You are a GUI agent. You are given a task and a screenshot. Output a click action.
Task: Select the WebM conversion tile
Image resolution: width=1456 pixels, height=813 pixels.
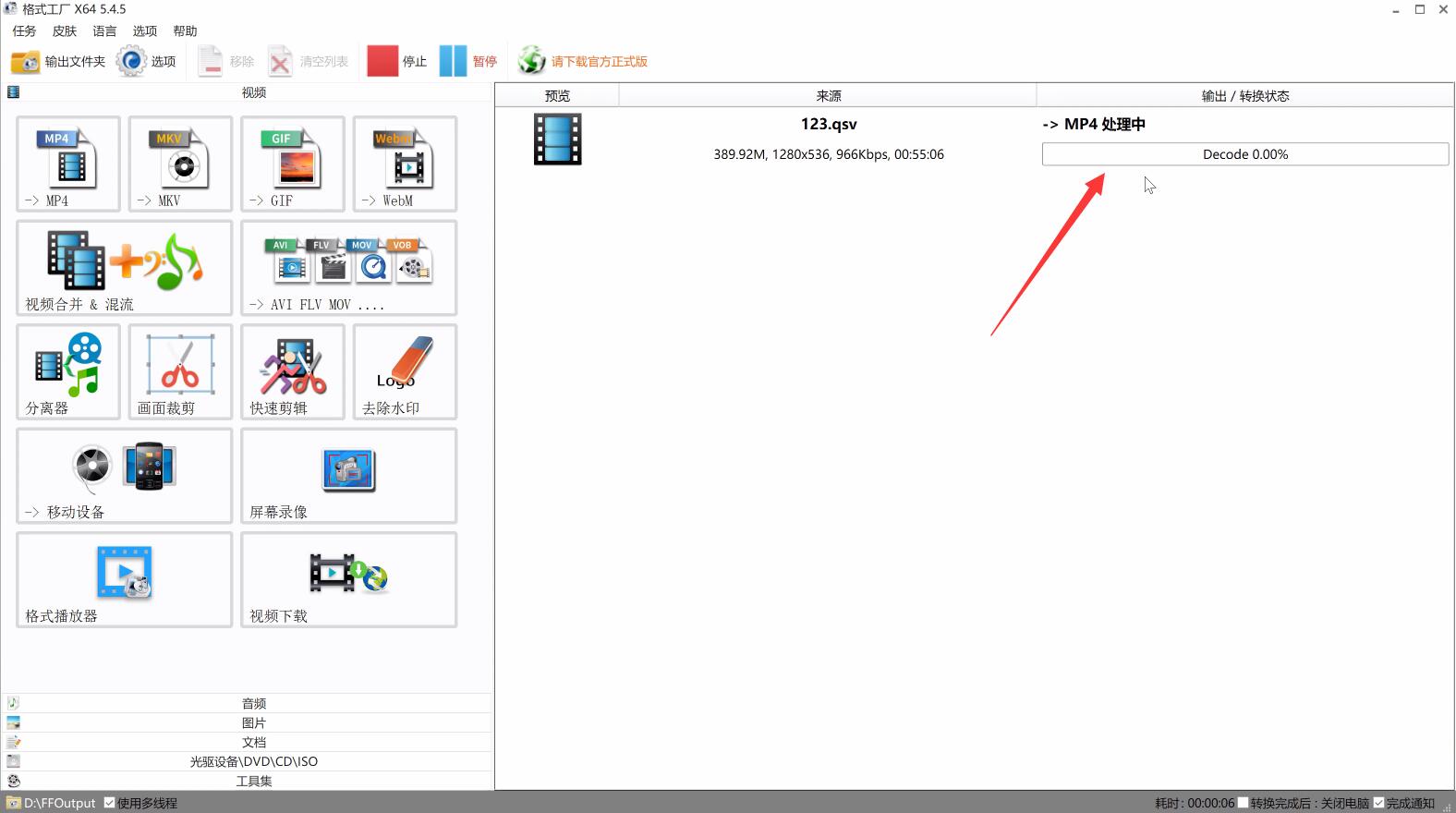point(405,164)
